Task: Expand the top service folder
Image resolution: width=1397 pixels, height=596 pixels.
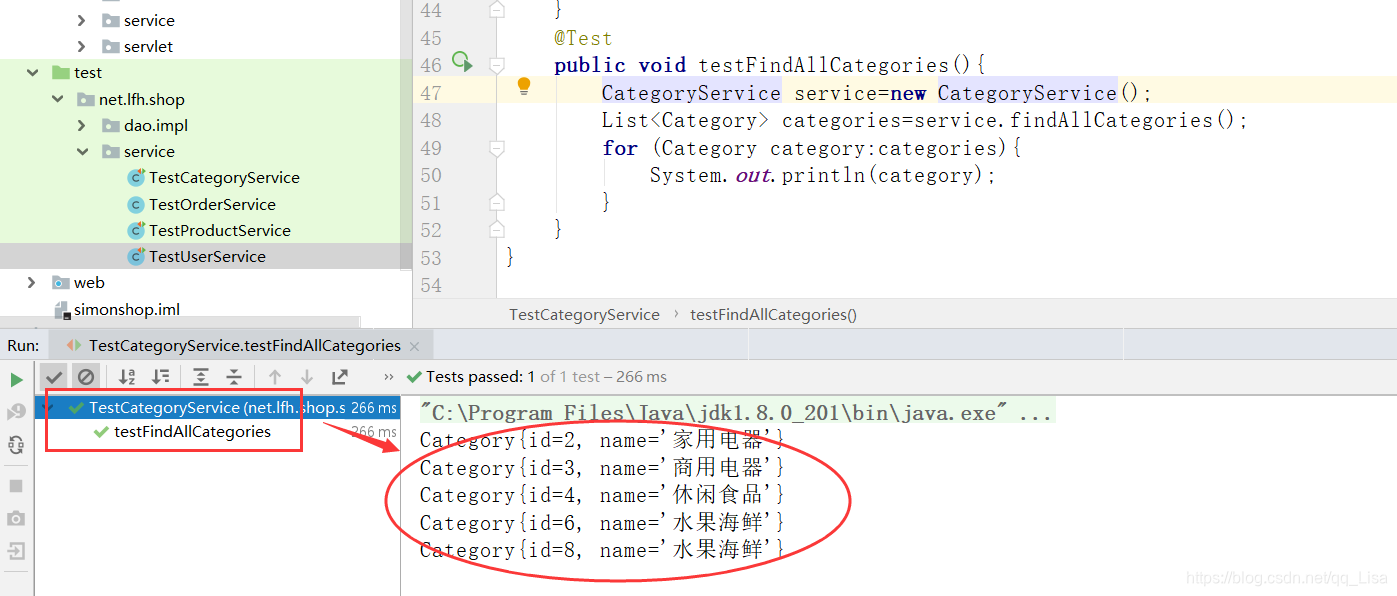Action: pyautogui.click(x=82, y=20)
